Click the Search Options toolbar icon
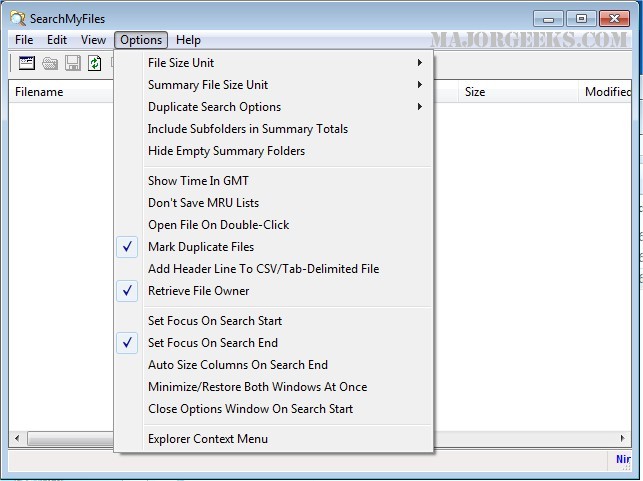This screenshot has width=643, height=481. click(x=27, y=63)
